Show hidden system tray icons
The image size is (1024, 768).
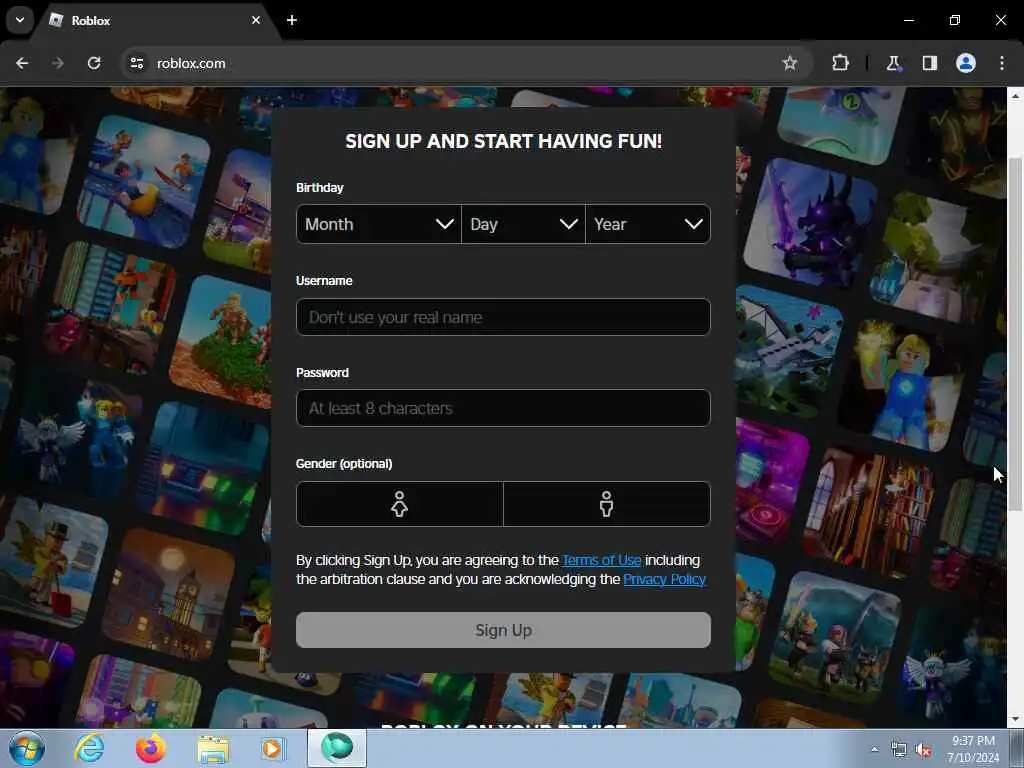[x=874, y=749]
